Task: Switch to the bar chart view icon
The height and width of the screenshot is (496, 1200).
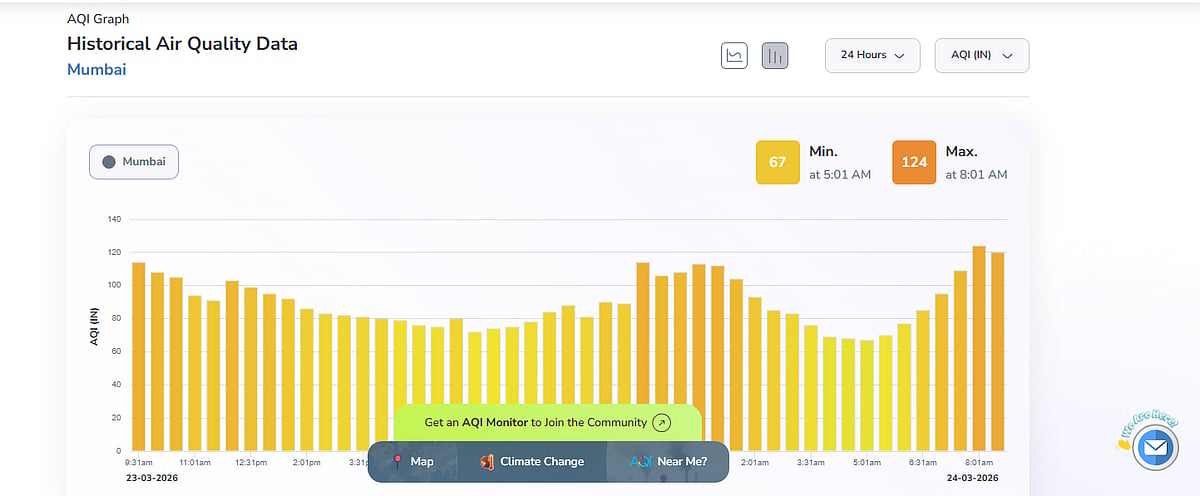Action: tap(775, 55)
